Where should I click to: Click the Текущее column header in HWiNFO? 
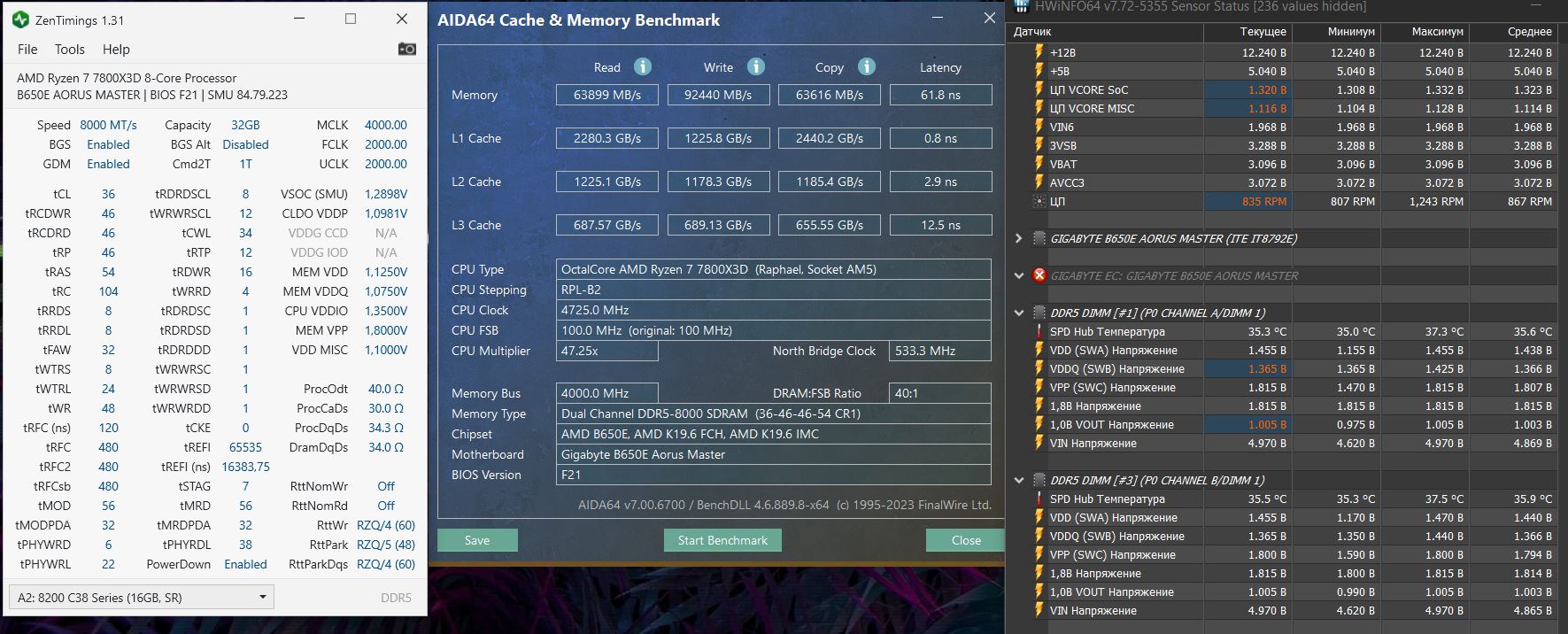pyautogui.click(x=1247, y=31)
